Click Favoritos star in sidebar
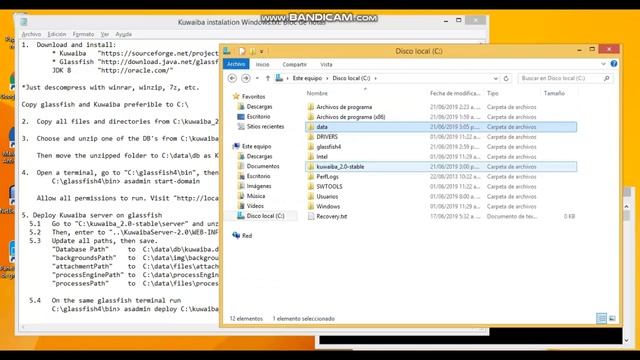The height and width of the screenshot is (360, 640). coord(236,96)
